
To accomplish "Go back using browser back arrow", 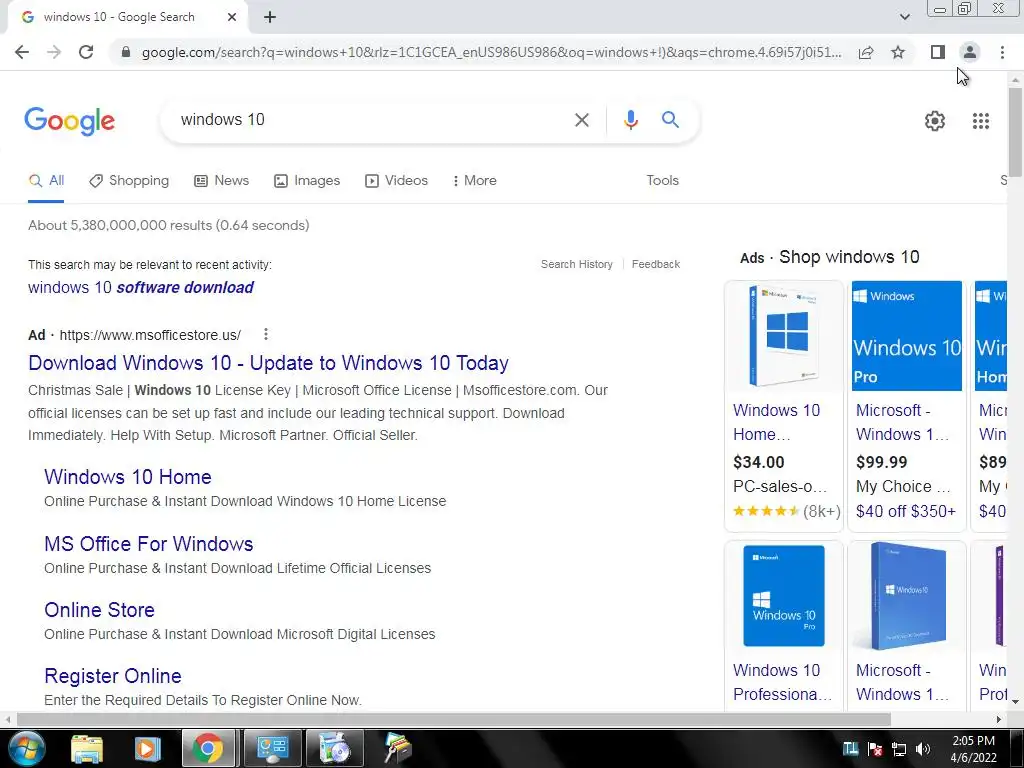I will coord(22,52).
